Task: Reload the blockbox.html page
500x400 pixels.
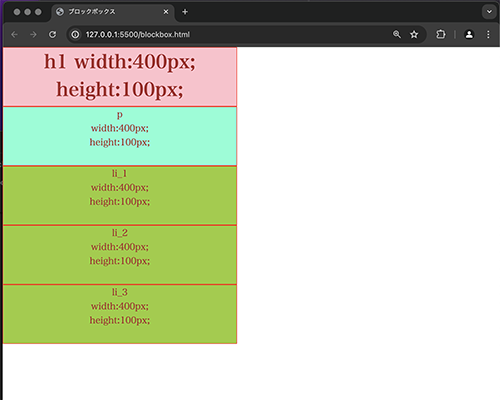Action: click(53, 34)
